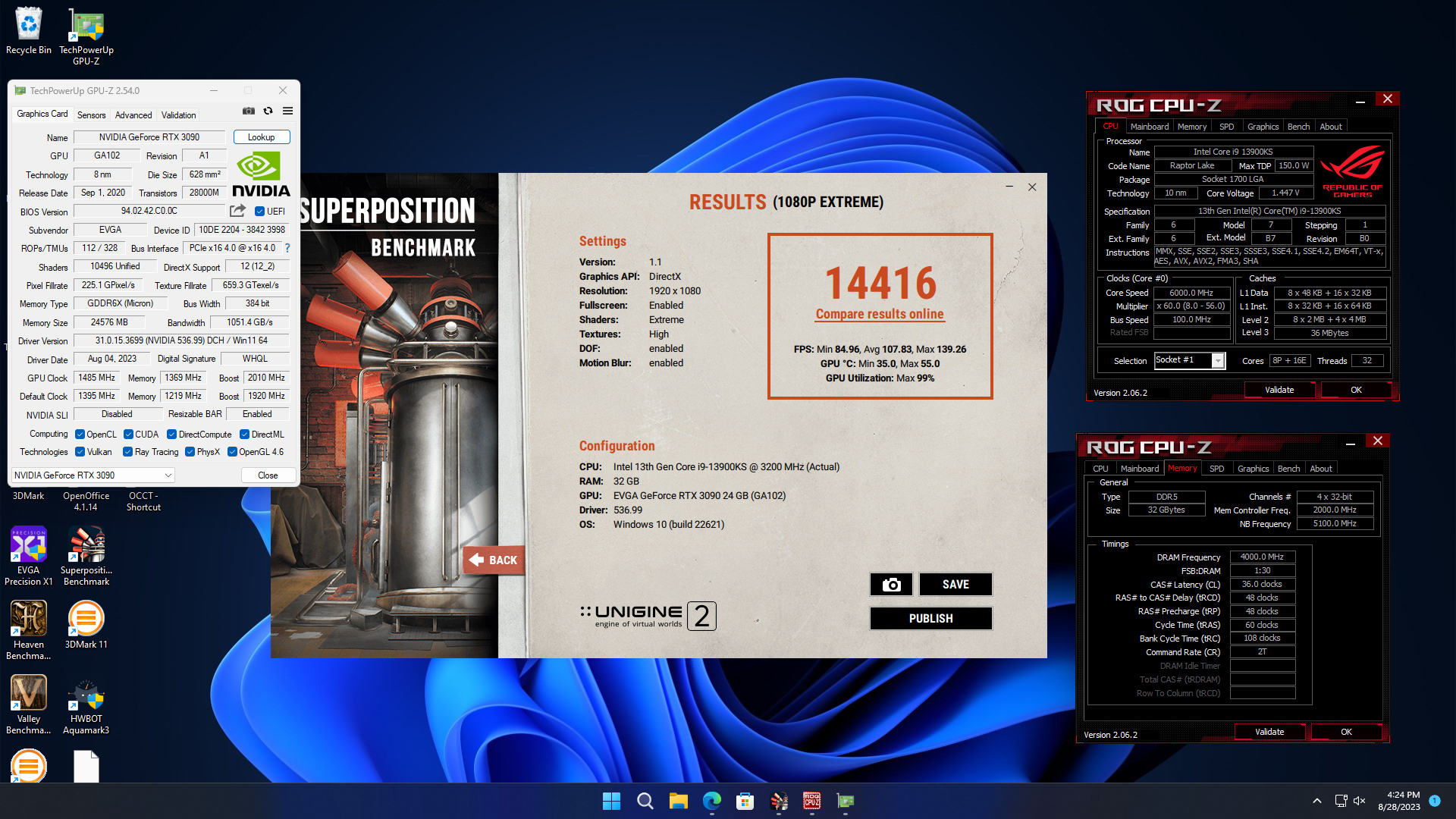The image size is (1456, 819).
Task: Click Superposition screenshot camera button
Action: point(891,585)
